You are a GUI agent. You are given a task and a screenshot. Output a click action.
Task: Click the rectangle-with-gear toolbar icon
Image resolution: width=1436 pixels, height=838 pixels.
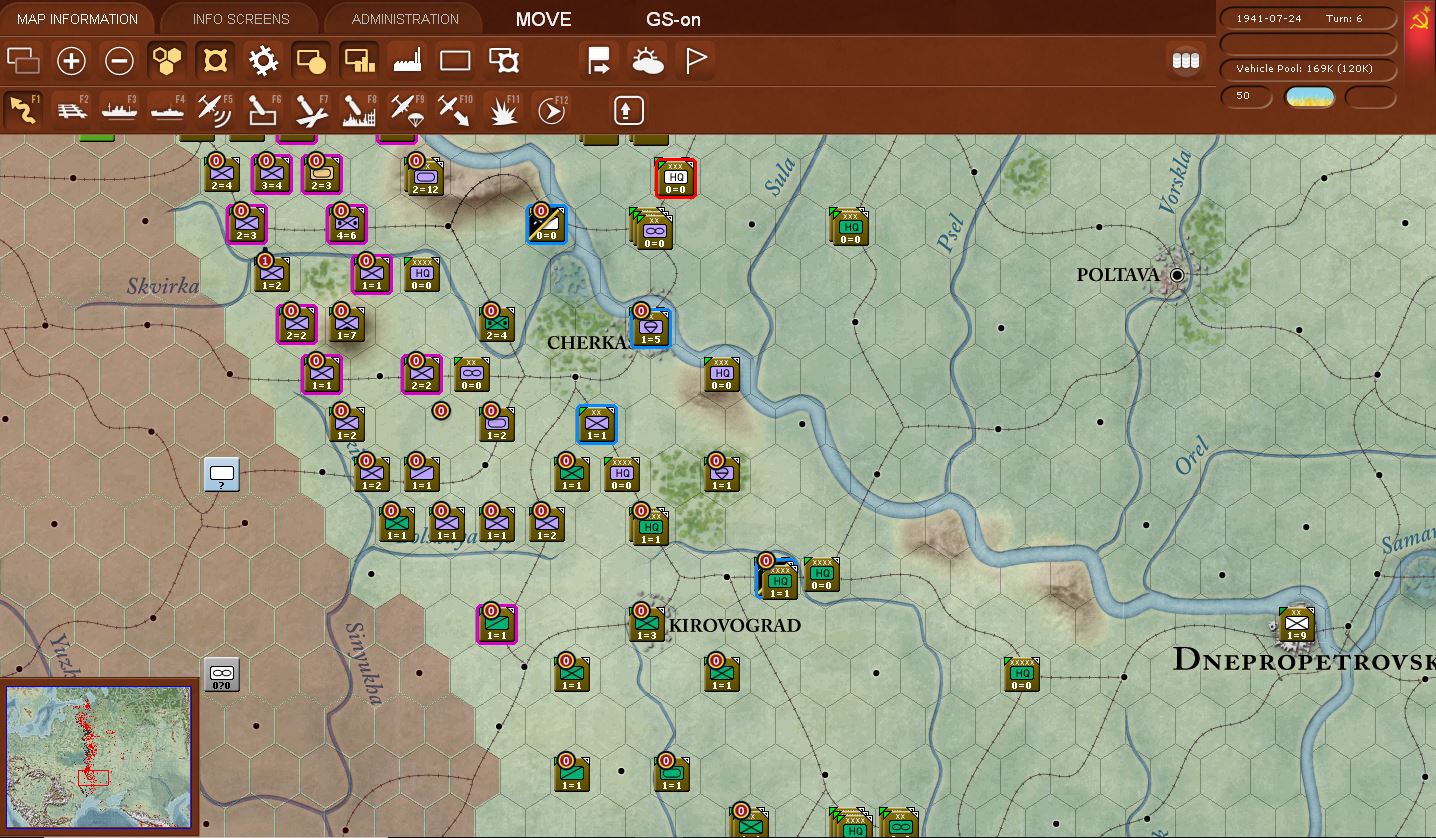pyautogui.click(x=503, y=61)
